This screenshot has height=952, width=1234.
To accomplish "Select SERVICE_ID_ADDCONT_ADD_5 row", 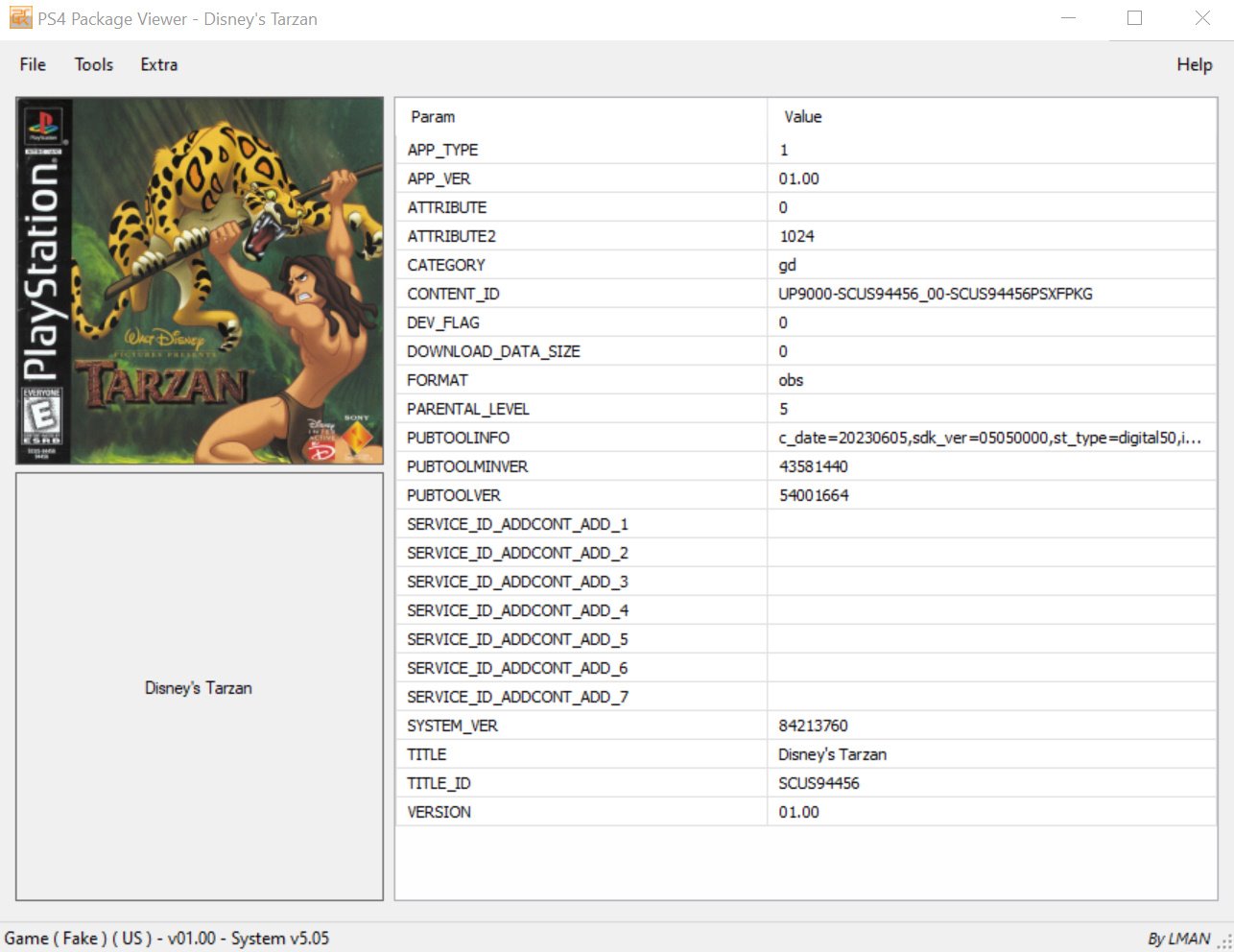I will pos(806,639).
